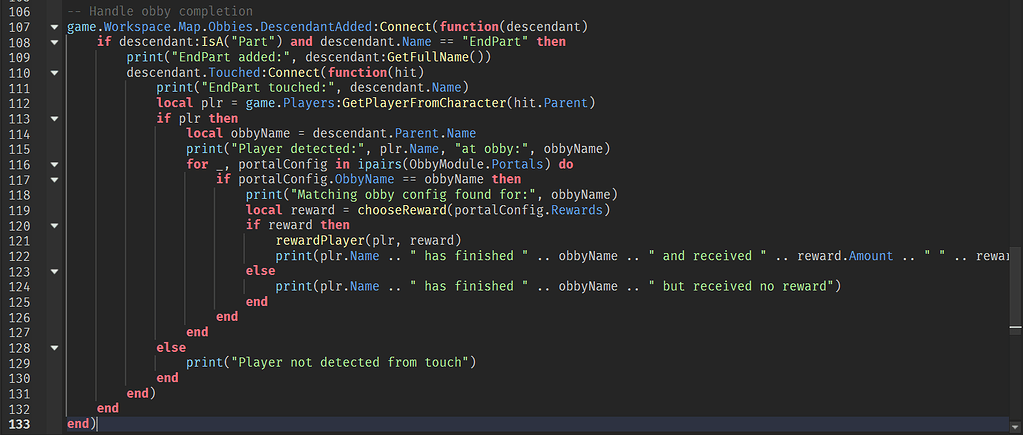Viewport: 1023px width, 435px height.
Task: Fold the ipairs for-loop at line 116
Action: click(53, 164)
